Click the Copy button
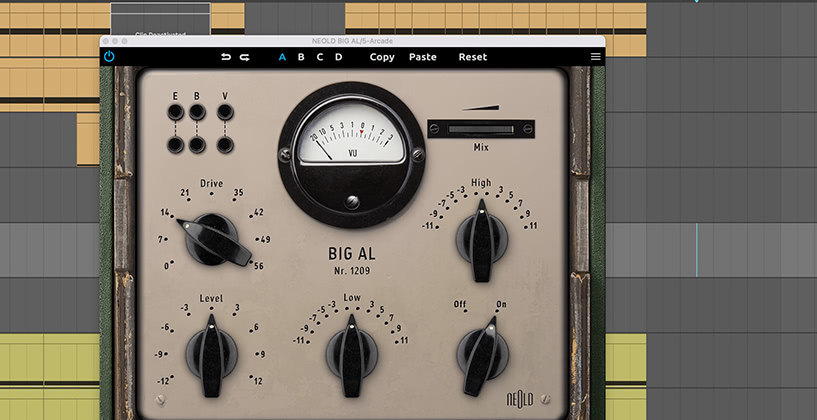Viewport: 817px width, 420px height. [x=382, y=57]
